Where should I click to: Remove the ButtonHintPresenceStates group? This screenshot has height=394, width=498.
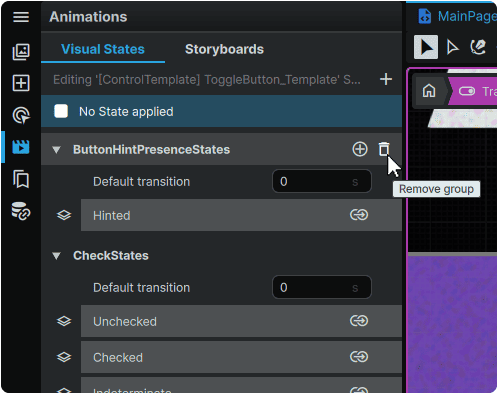[384, 149]
